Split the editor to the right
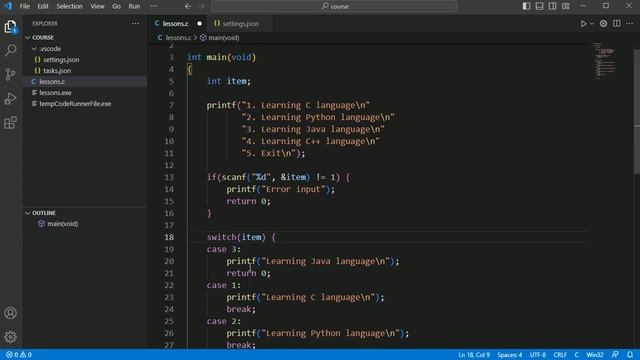Viewport: 640px width, 360px height. pos(616,24)
